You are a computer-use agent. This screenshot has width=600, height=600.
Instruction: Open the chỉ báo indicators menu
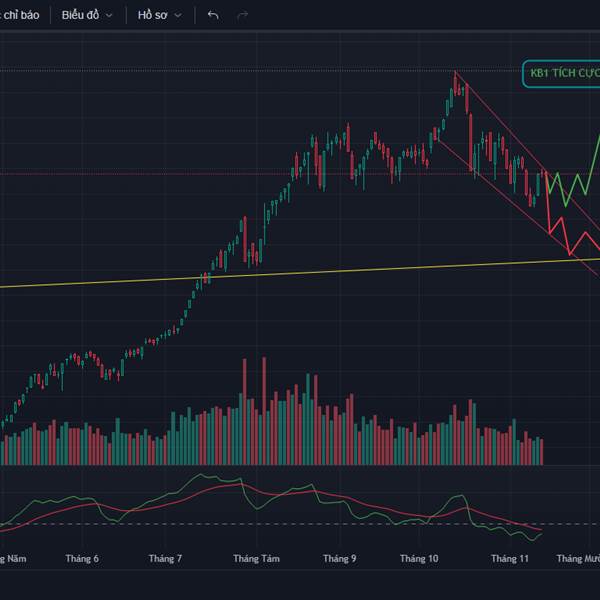(x=20, y=15)
